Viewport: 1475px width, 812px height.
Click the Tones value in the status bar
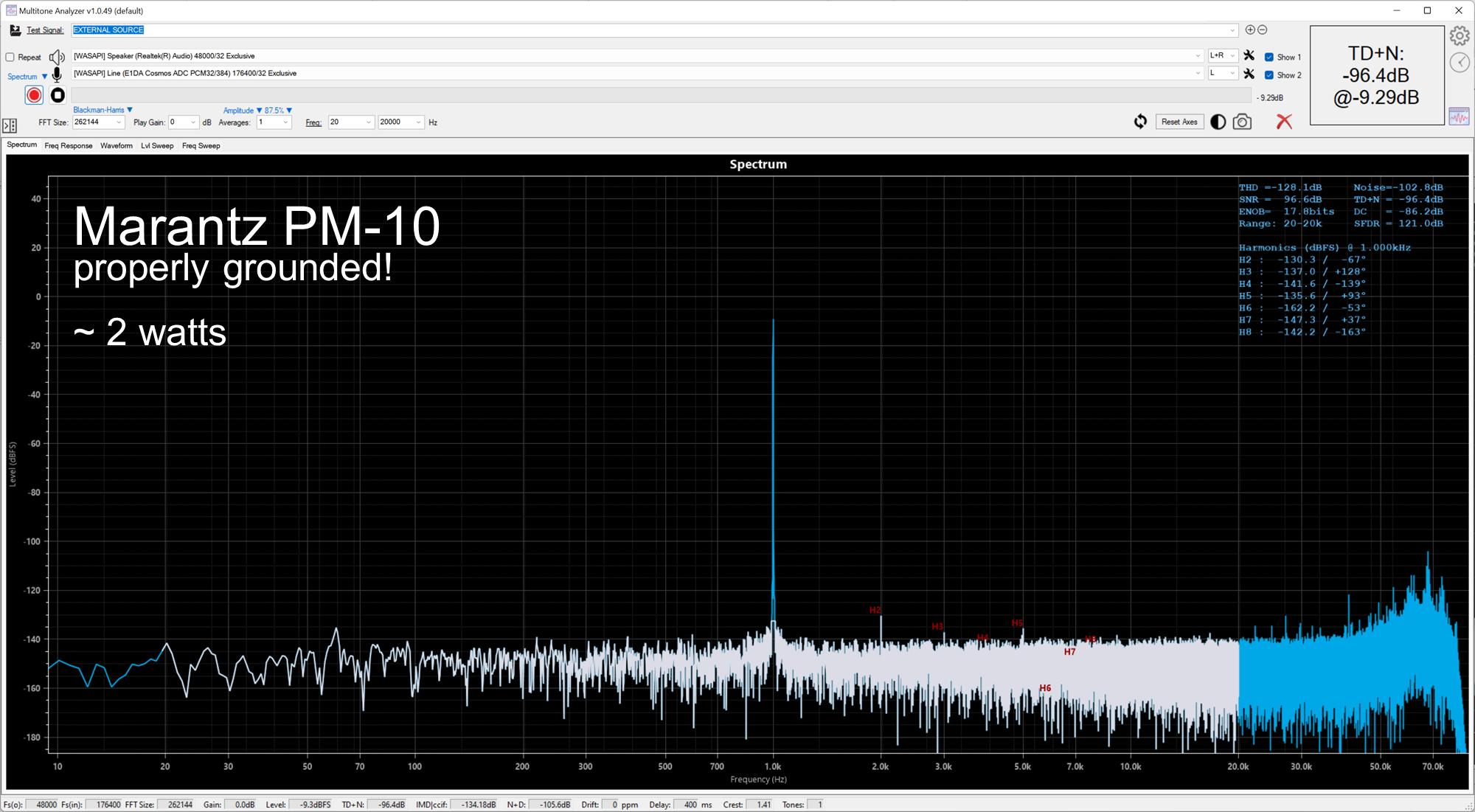[x=815, y=805]
